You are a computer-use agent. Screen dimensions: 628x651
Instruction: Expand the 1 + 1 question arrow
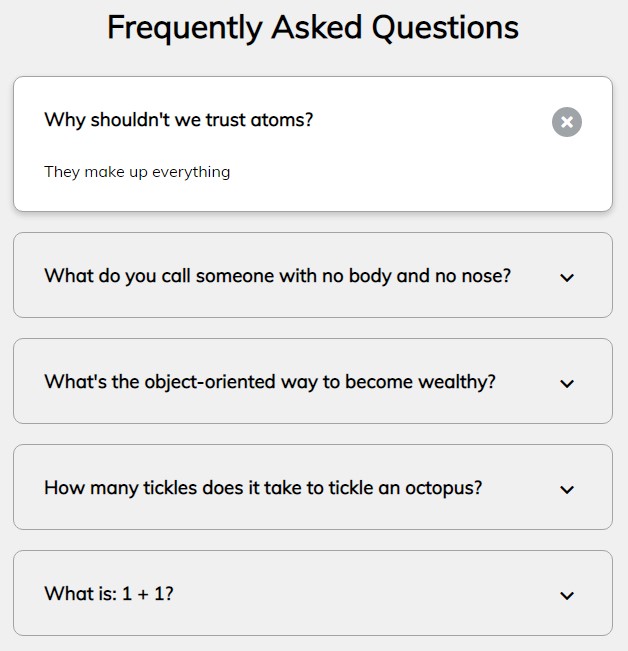567,595
